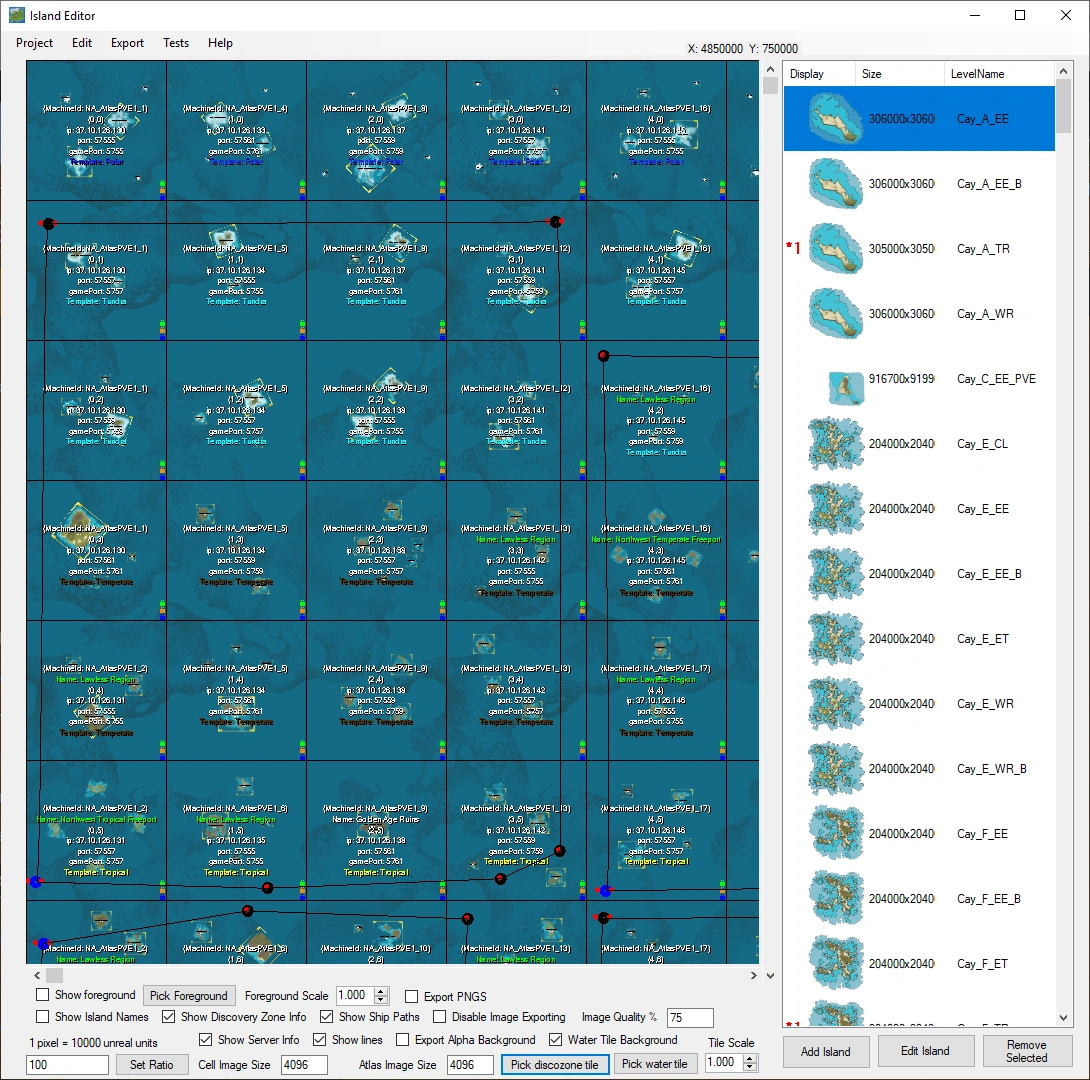Viewport: 1090px width, 1080px height.
Task: Click the Pick water tile button
Action: tap(654, 1064)
